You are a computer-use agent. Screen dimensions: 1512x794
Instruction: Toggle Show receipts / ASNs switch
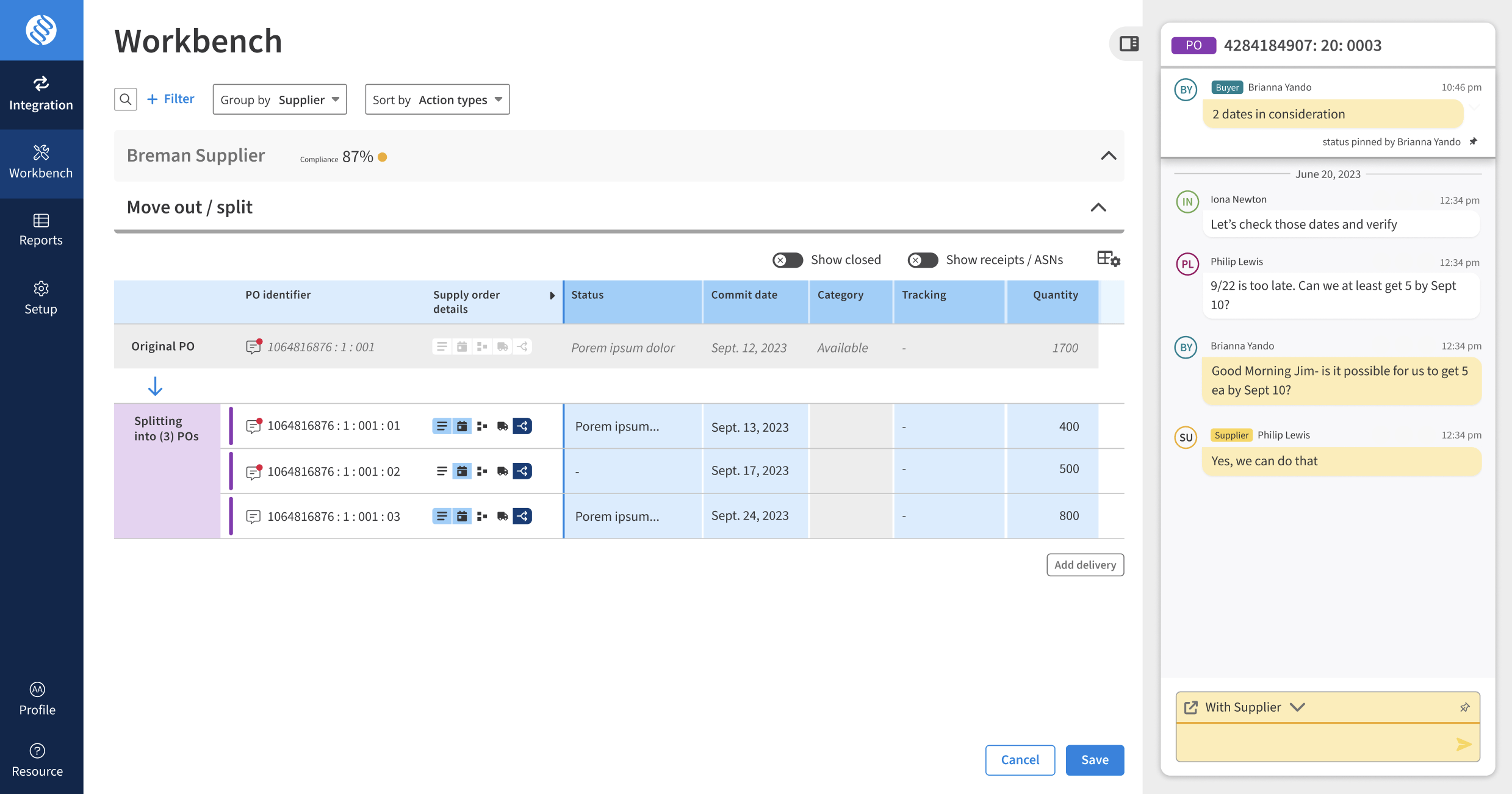point(922,260)
